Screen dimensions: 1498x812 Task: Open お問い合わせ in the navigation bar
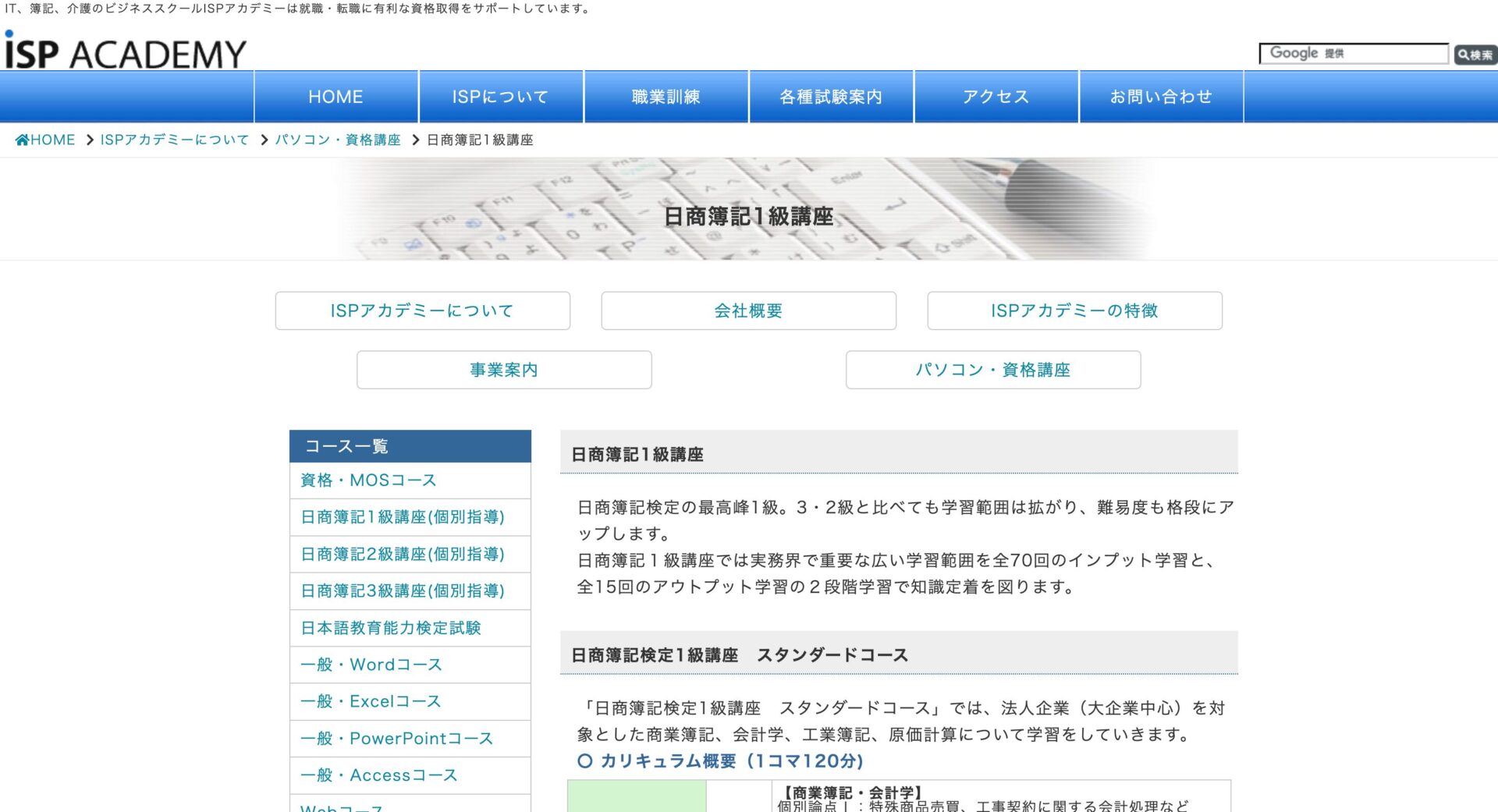(1161, 97)
